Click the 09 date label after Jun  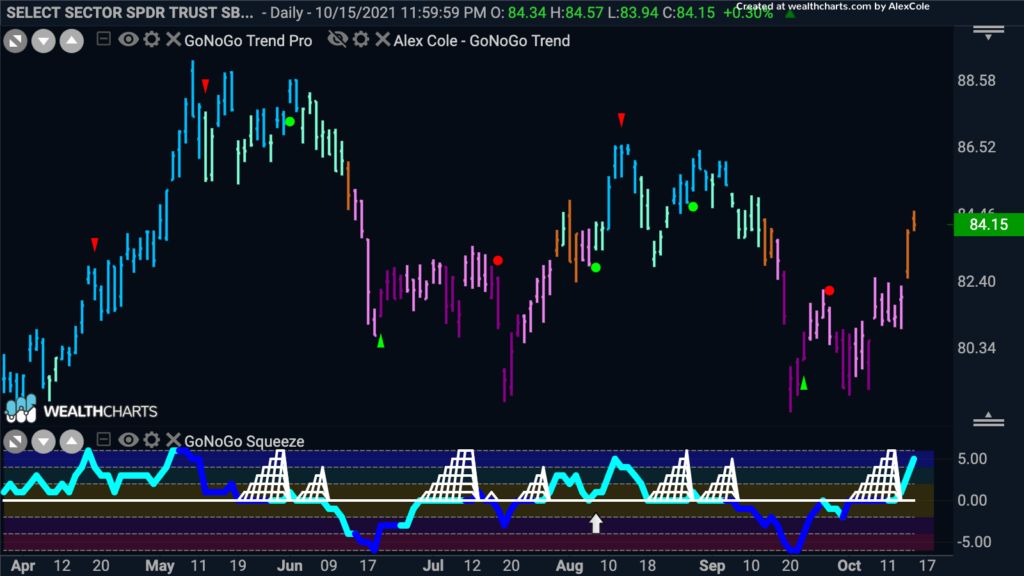coord(328,566)
